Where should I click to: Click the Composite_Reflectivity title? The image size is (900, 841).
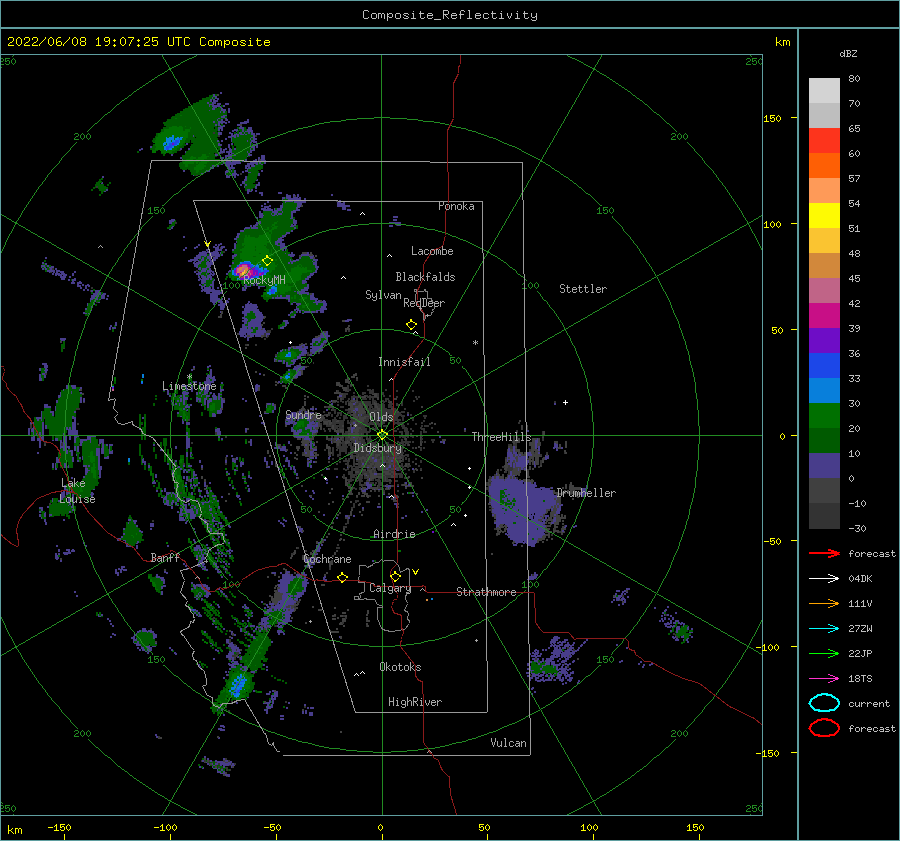click(450, 15)
